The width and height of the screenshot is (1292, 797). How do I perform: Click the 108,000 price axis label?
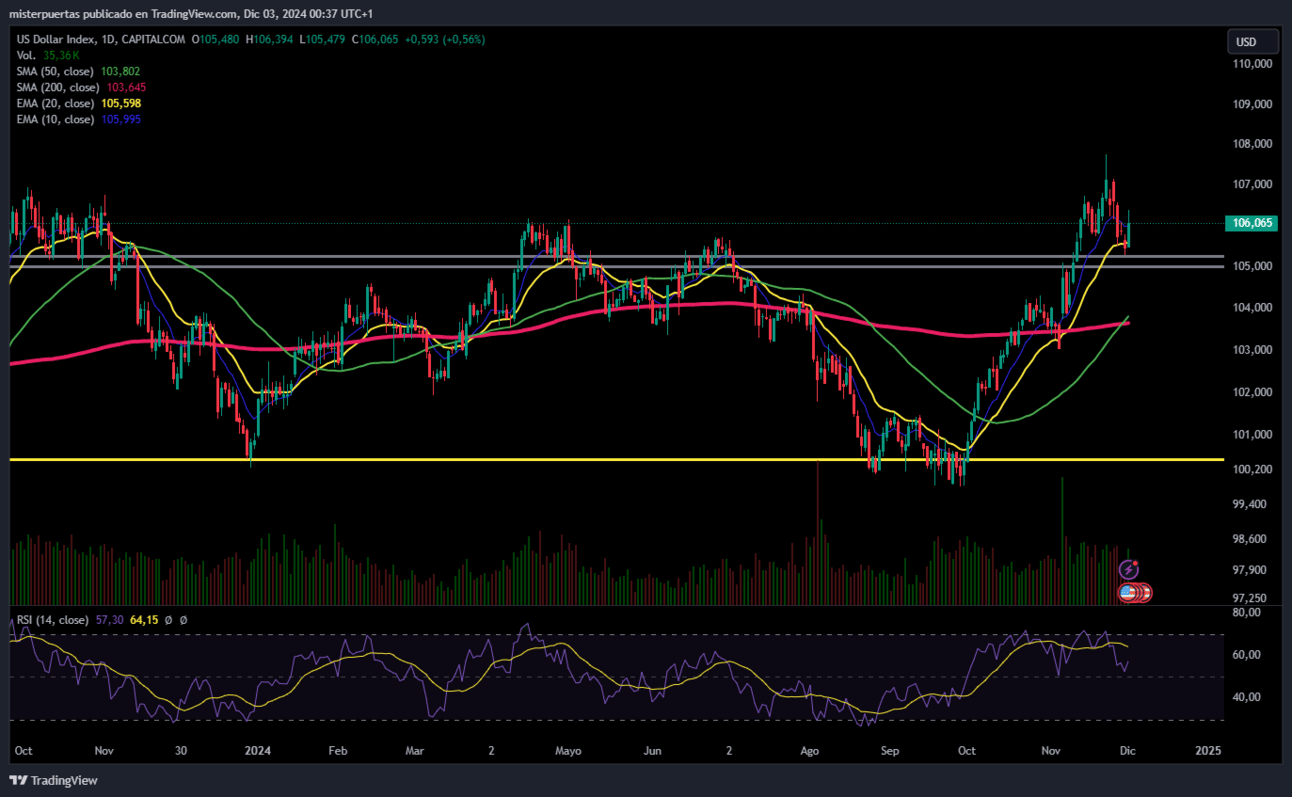1253,144
